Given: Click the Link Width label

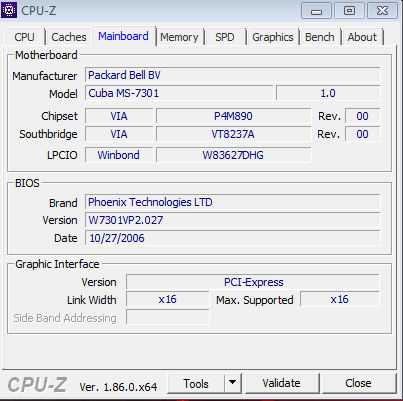Looking at the screenshot, I should tap(92, 300).
